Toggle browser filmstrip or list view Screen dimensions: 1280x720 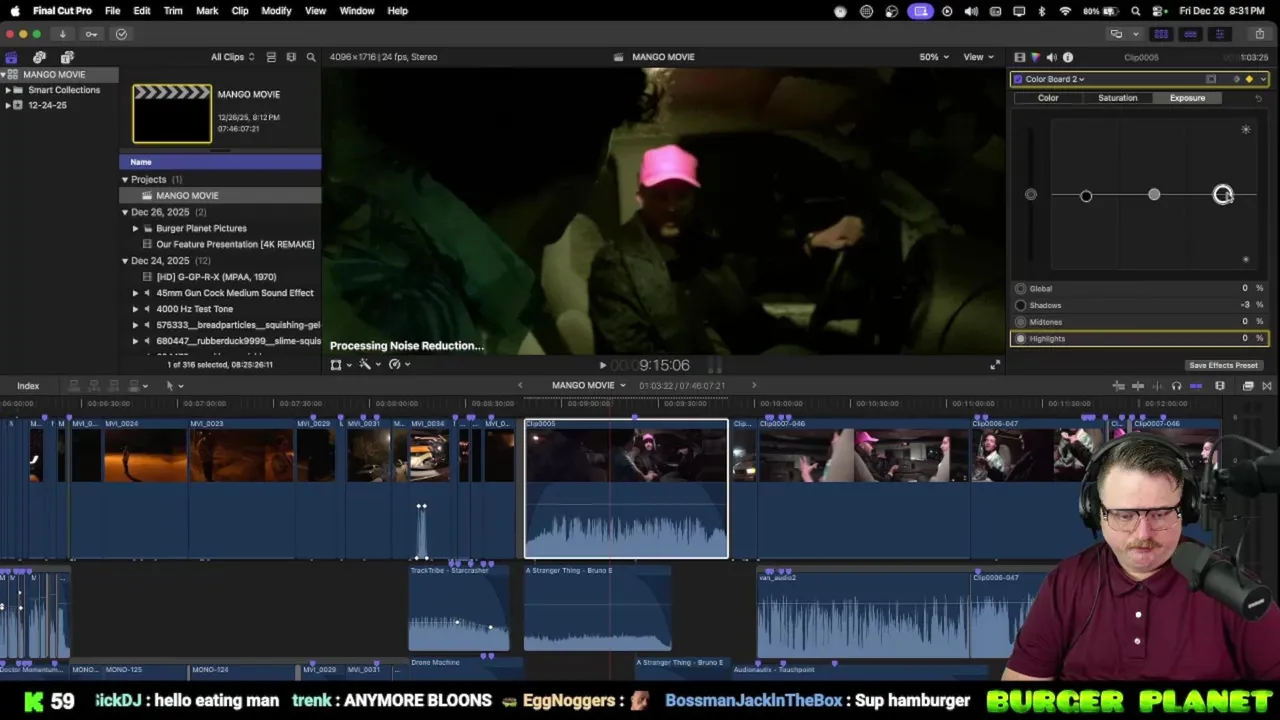[271, 57]
